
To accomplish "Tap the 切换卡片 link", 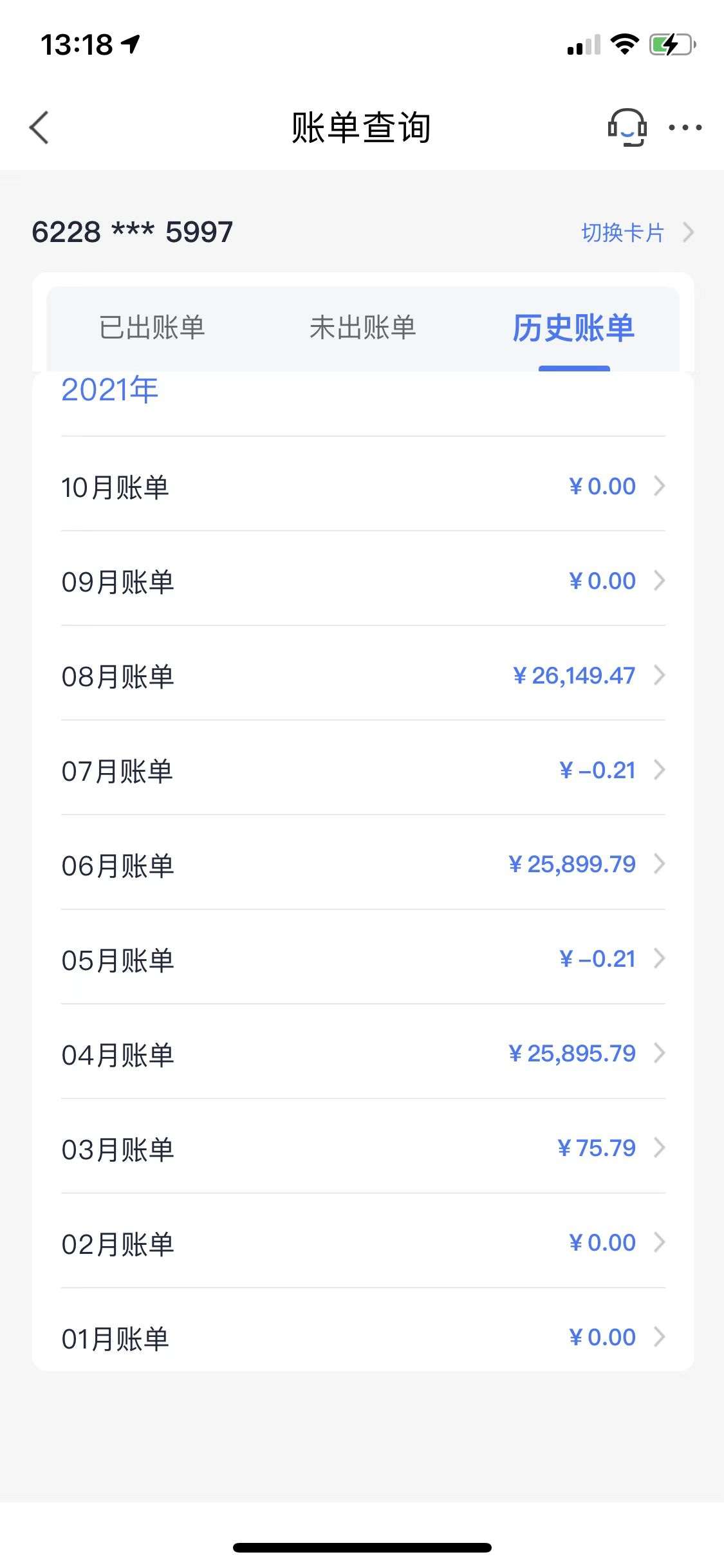I will tap(622, 232).
